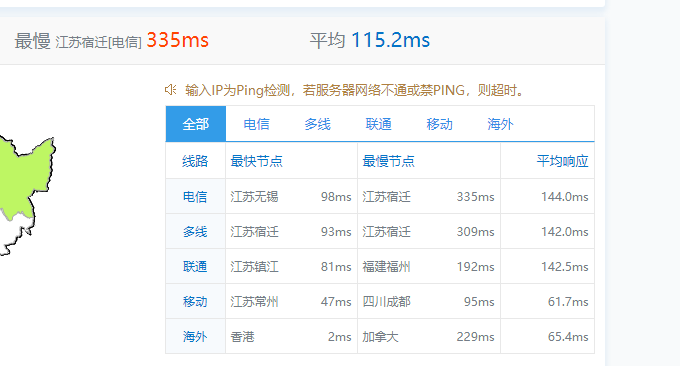The image size is (680, 366).
Task: Click the 最快节点 column header
Action: (x=256, y=161)
